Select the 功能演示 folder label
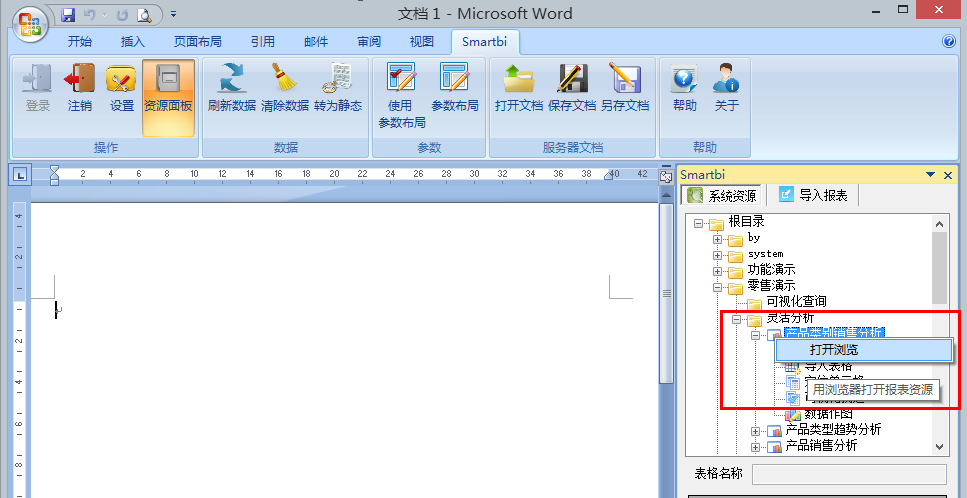The width and height of the screenshot is (967, 498). pyautogui.click(x=772, y=269)
